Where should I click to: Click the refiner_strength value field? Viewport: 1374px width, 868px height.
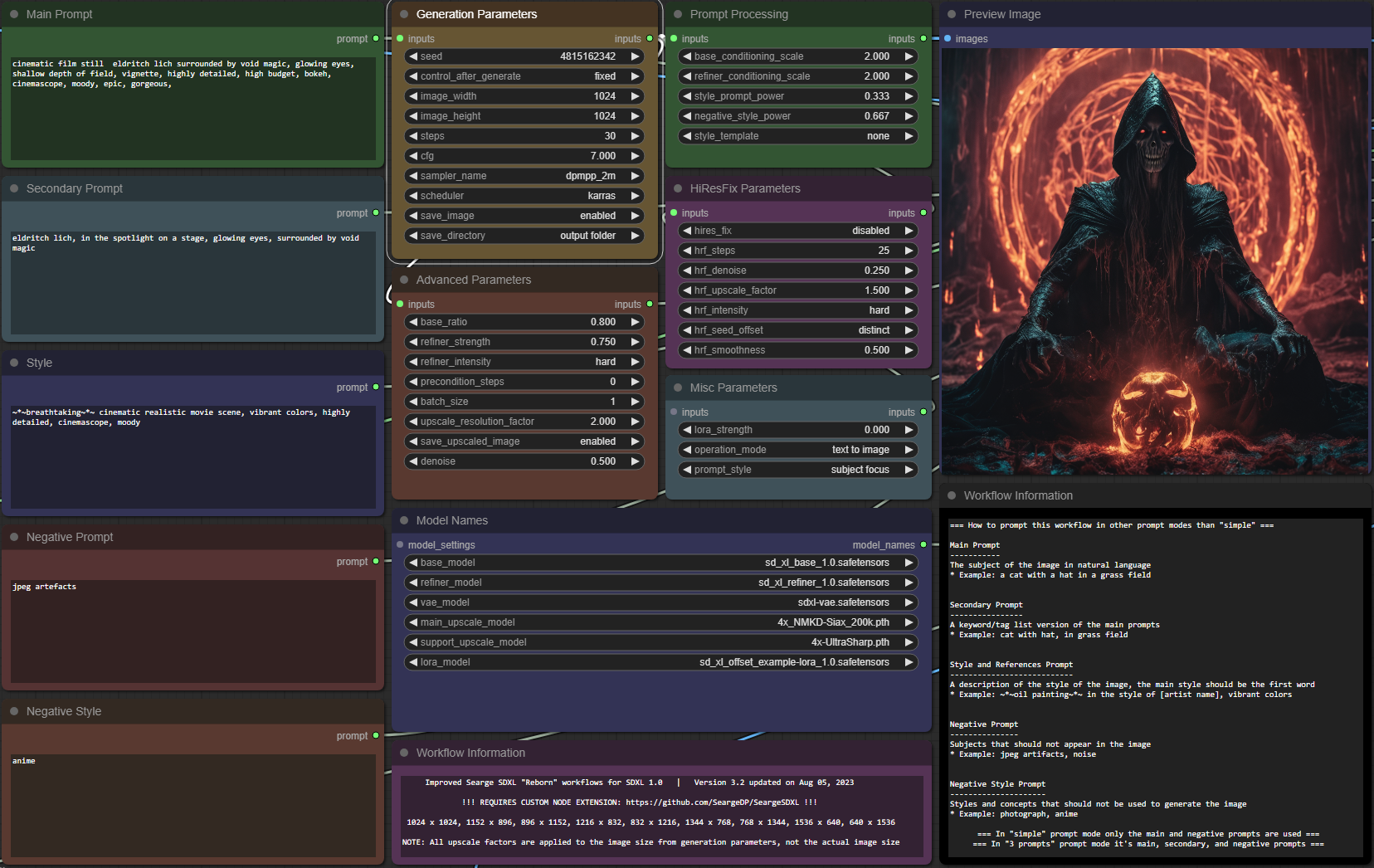coord(524,342)
